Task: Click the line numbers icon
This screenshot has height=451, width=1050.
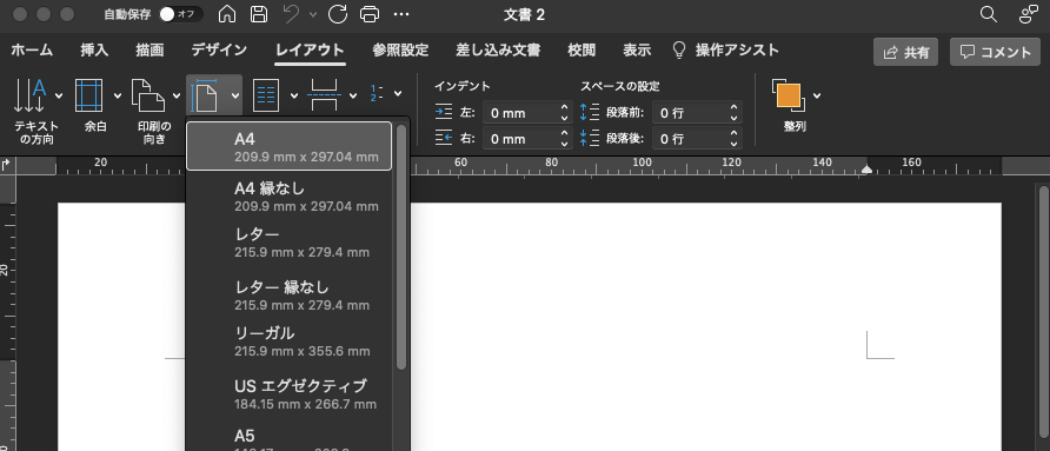Action: pos(376,94)
